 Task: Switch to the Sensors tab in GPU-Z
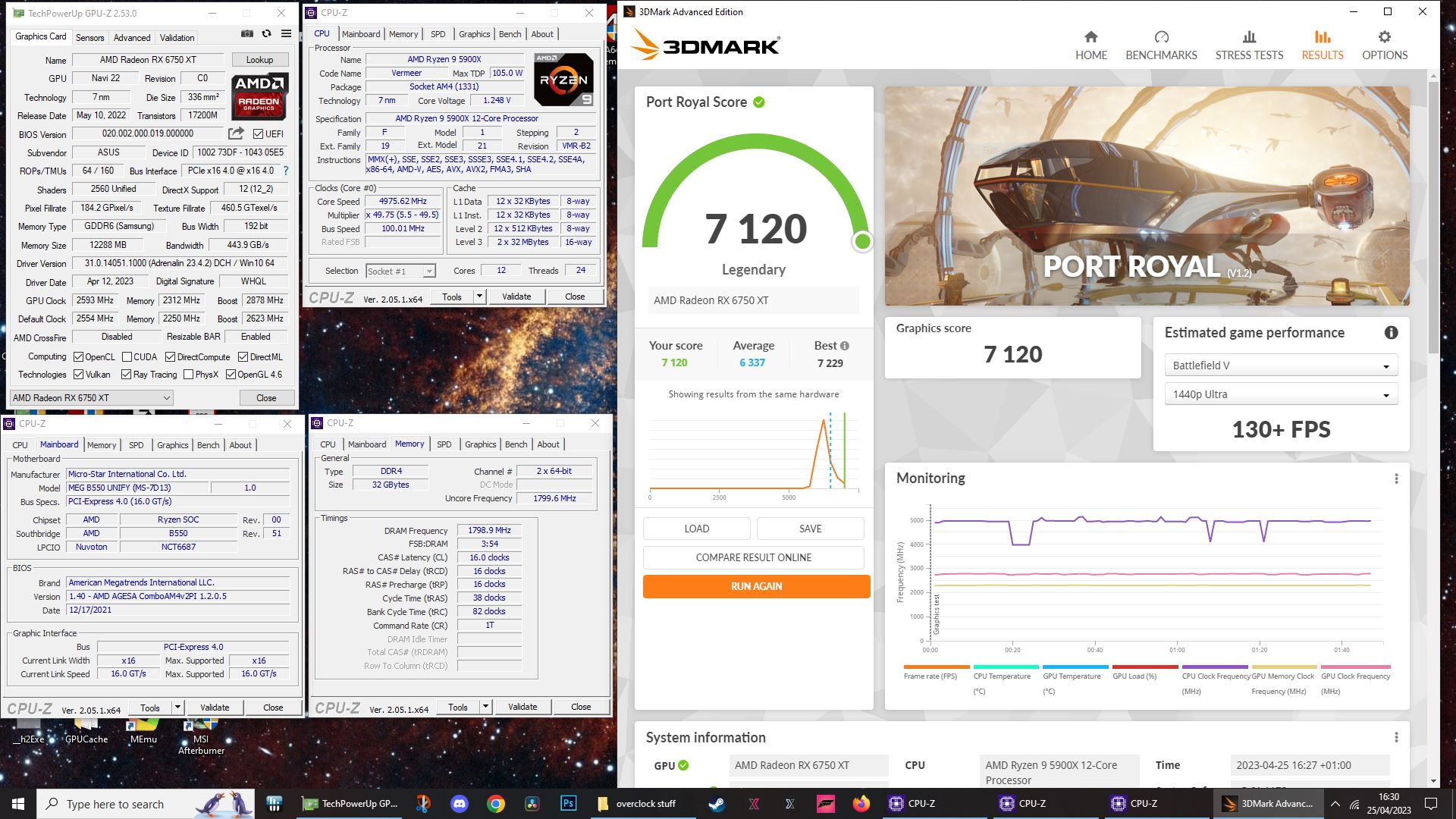89,37
